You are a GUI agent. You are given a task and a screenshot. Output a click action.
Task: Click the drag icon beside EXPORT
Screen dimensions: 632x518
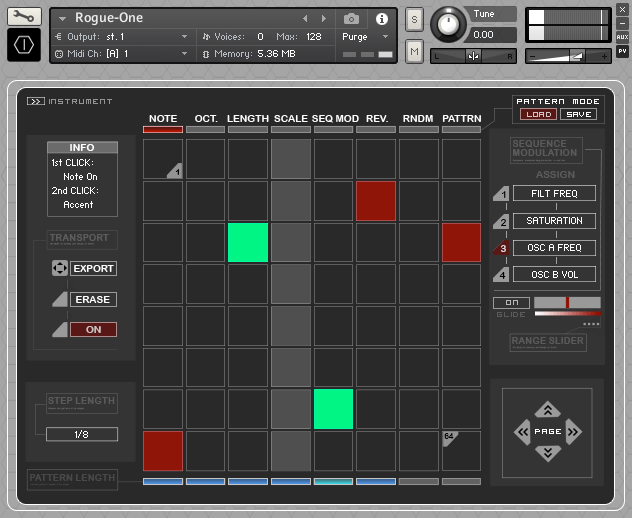pyautogui.click(x=58, y=269)
